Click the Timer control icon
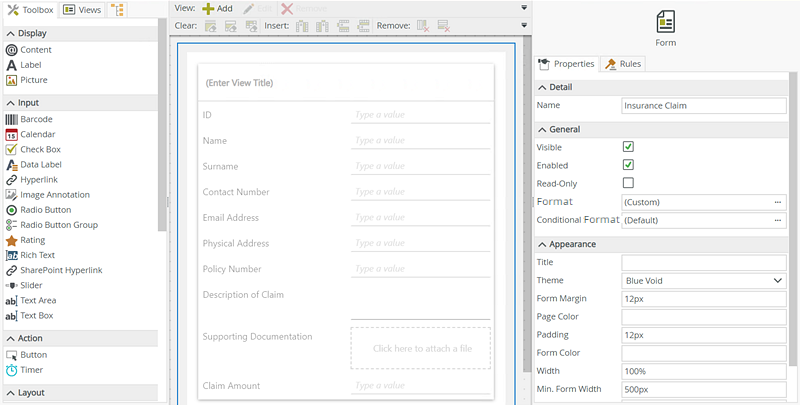Image resolution: width=800 pixels, height=405 pixels. pyautogui.click(x=11, y=370)
